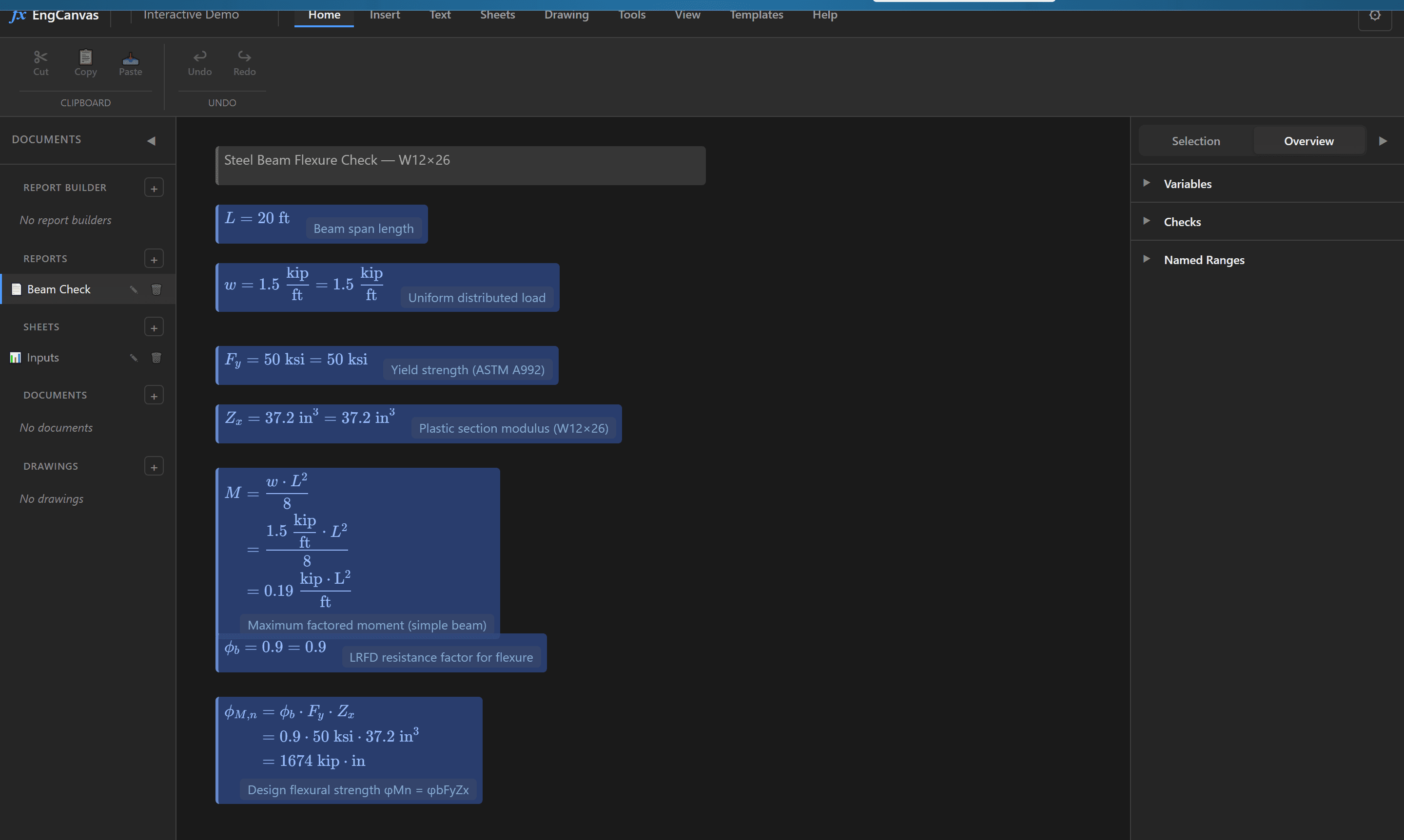Image resolution: width=1404 pixels, height=840 pixels.
Task: Add a new report builder
Action: tap(154, 188)
